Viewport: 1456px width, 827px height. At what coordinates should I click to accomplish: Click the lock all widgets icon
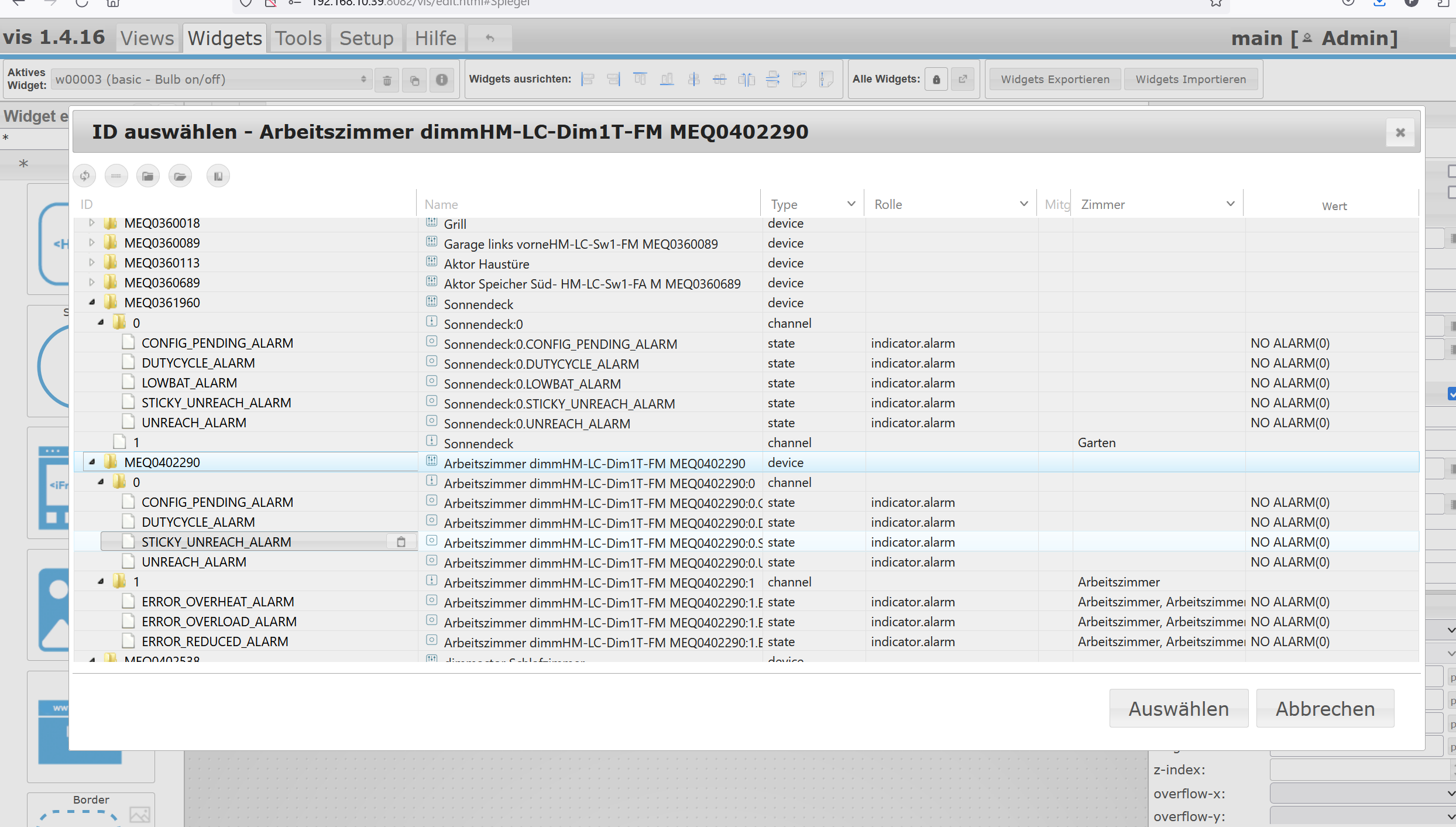point(936,79)
